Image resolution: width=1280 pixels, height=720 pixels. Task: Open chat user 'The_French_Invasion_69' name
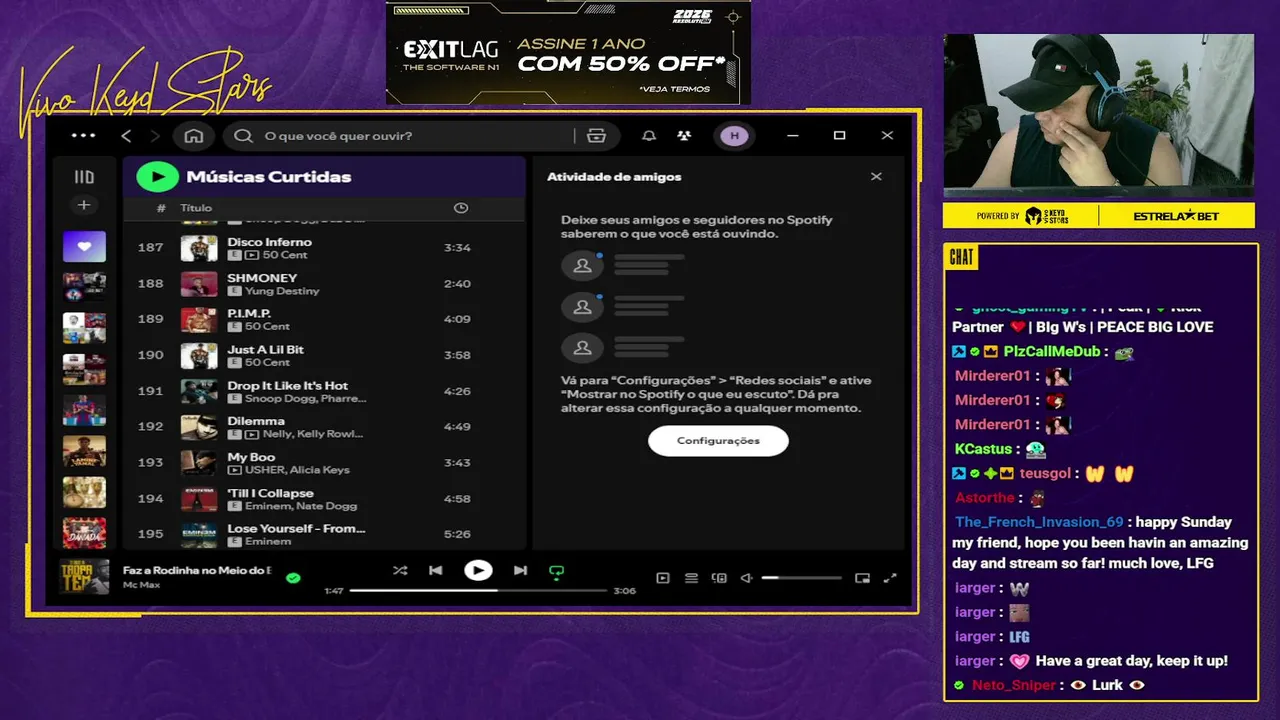point(1039,522)
